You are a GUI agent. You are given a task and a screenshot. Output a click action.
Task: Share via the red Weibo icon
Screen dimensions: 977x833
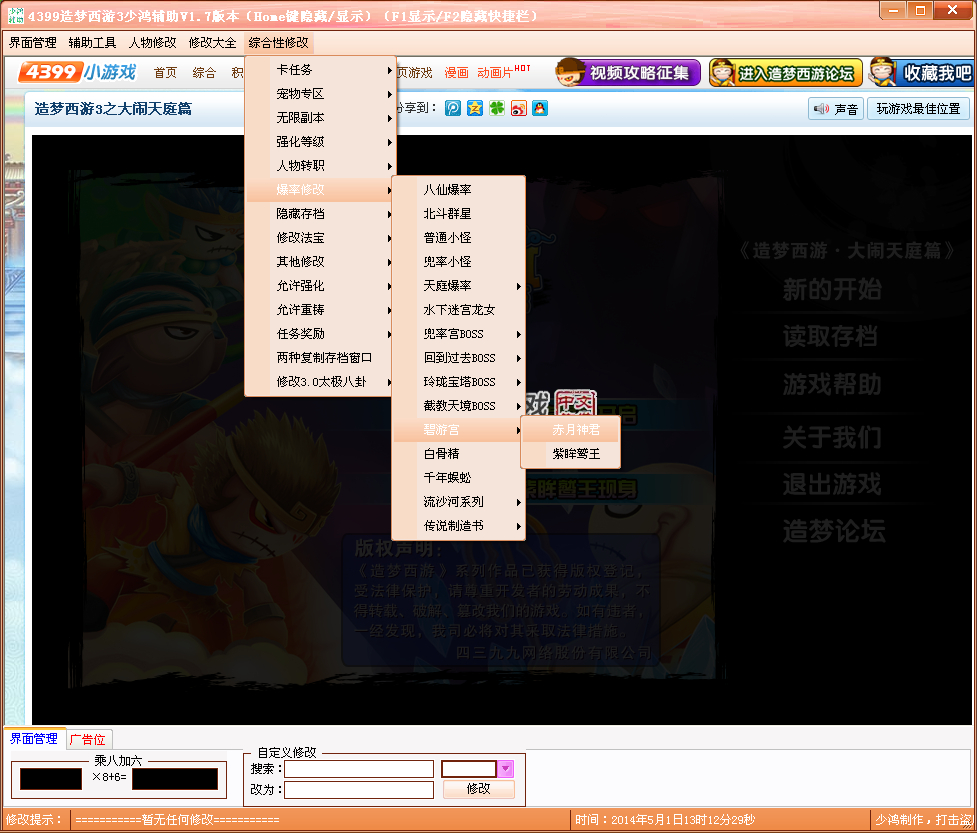pos(518,108)
